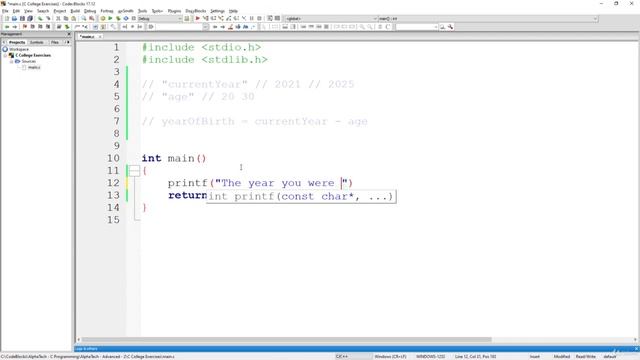
Task: Click the Rebuild icon
Action: 126,19
